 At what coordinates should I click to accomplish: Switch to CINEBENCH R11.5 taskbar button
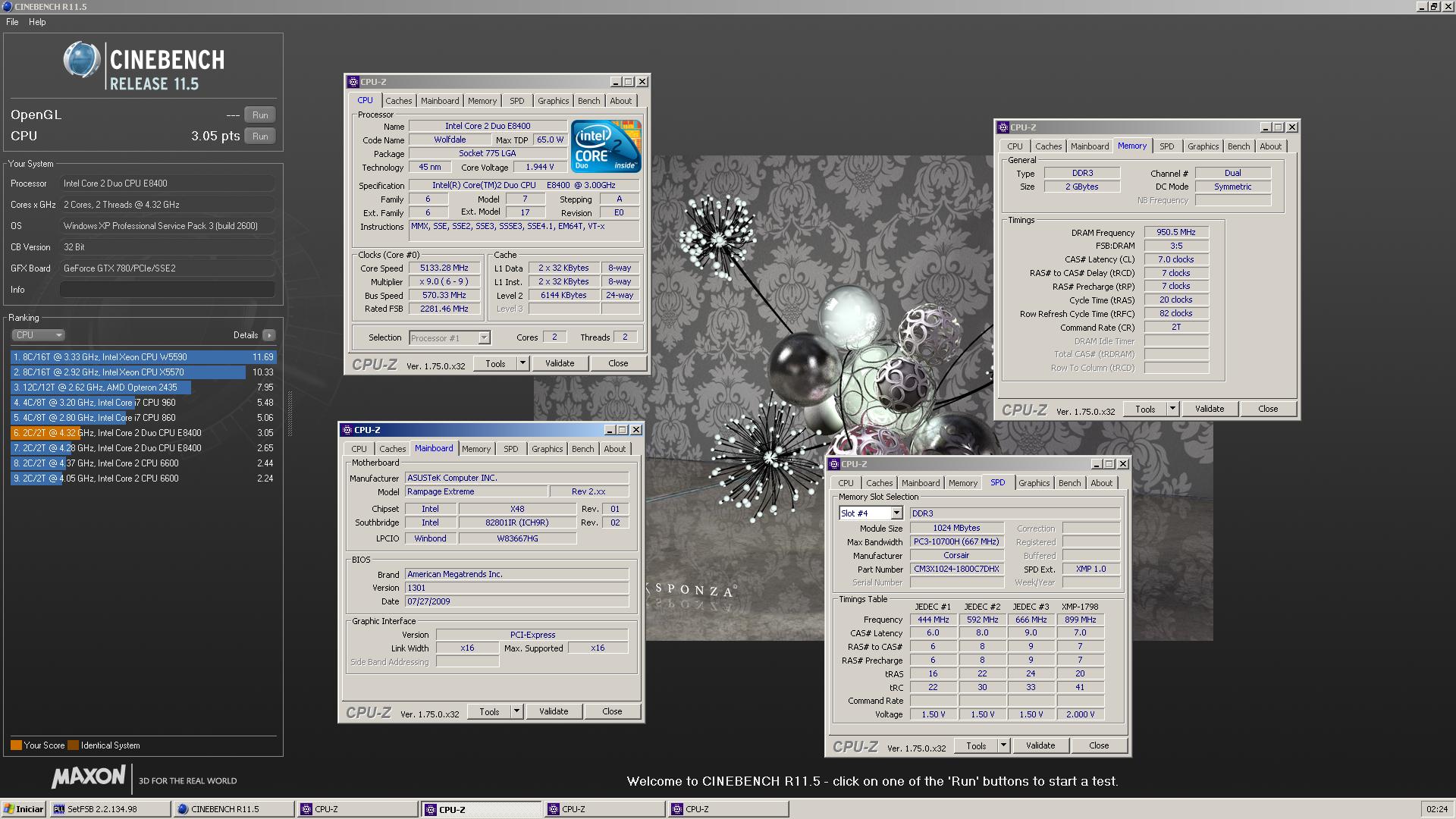(234, 809)
